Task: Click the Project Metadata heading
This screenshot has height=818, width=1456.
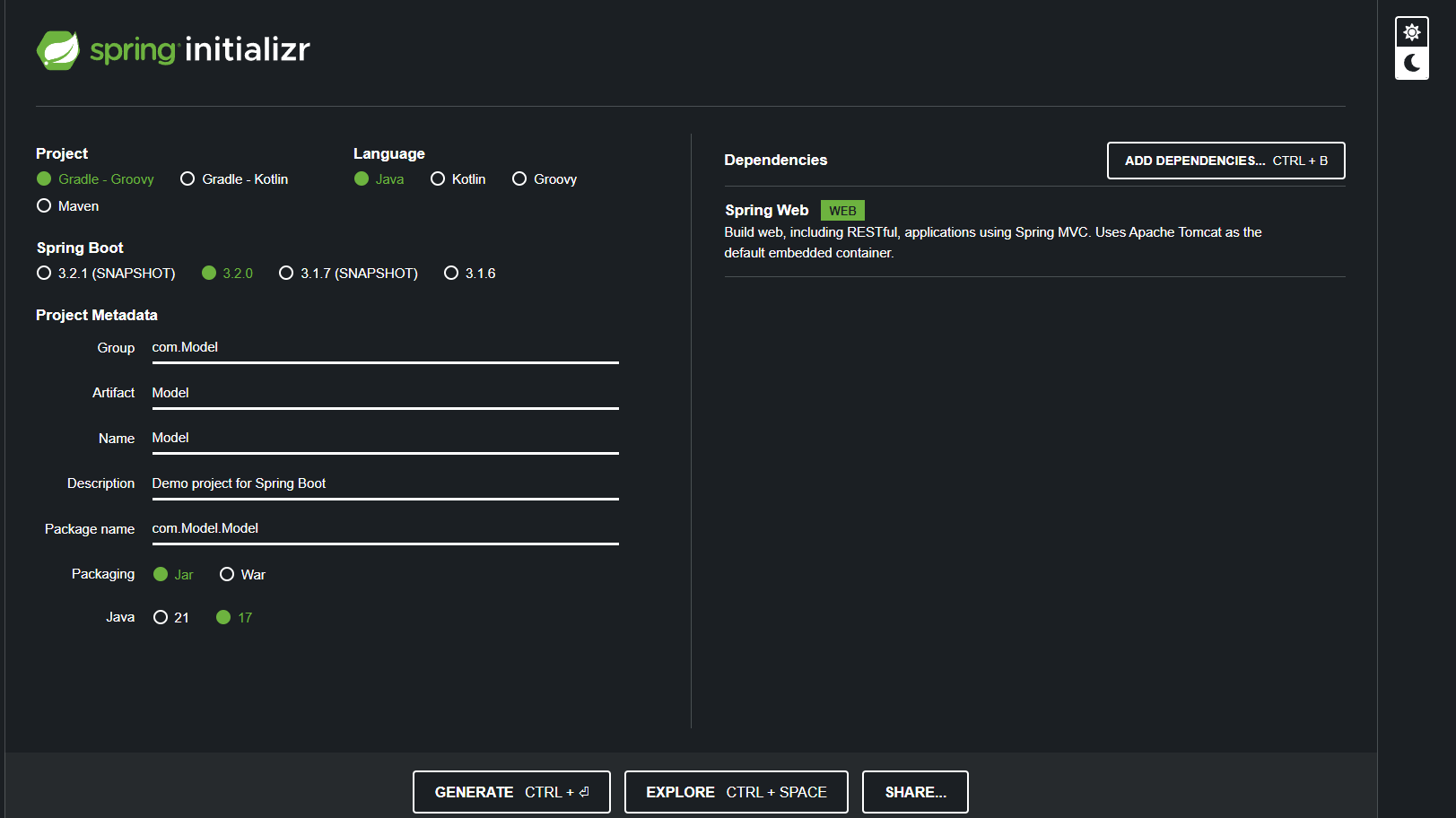Action: click(x=97, y=316)
